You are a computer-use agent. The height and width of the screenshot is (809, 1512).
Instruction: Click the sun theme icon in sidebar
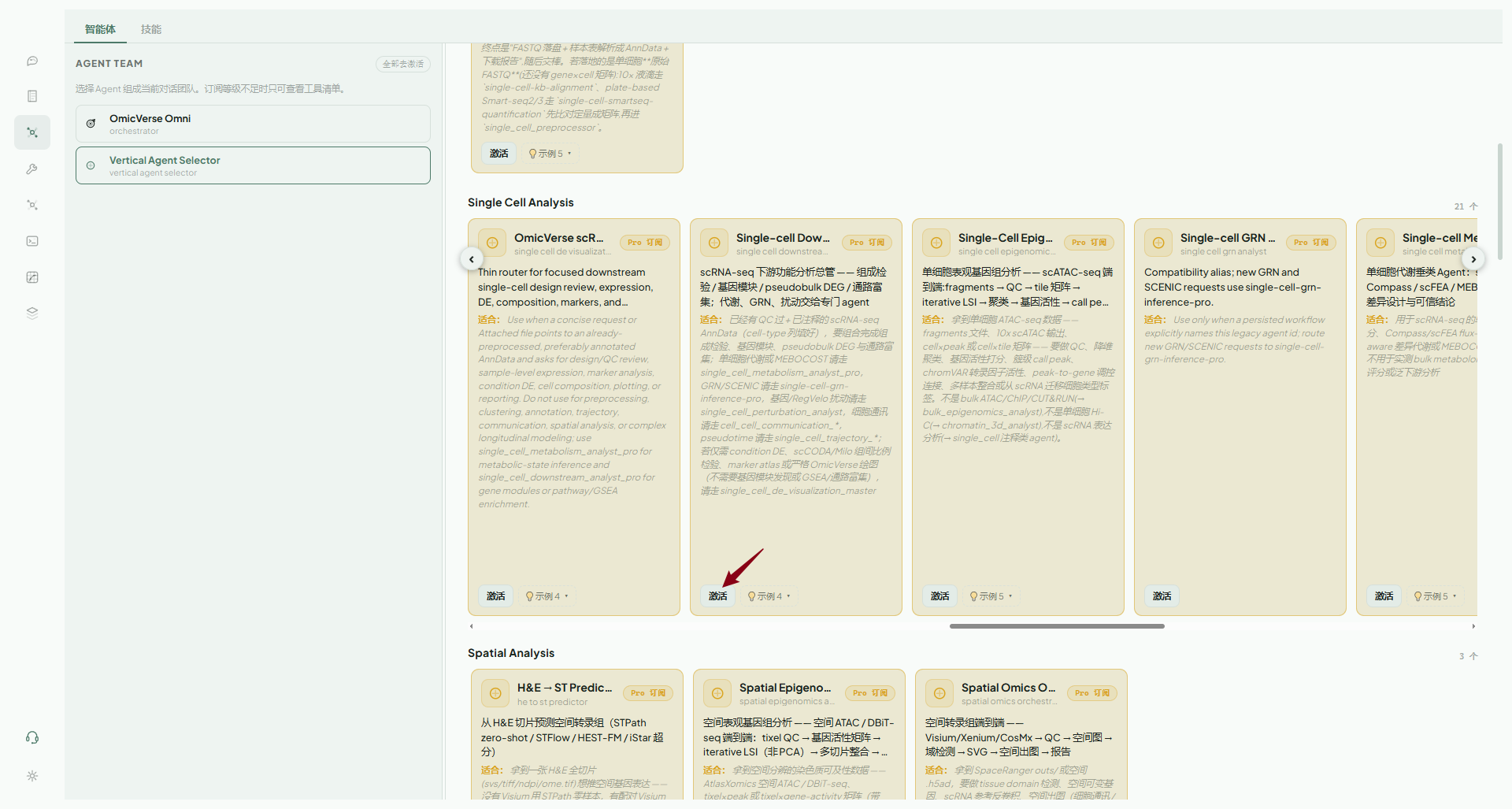32,776
